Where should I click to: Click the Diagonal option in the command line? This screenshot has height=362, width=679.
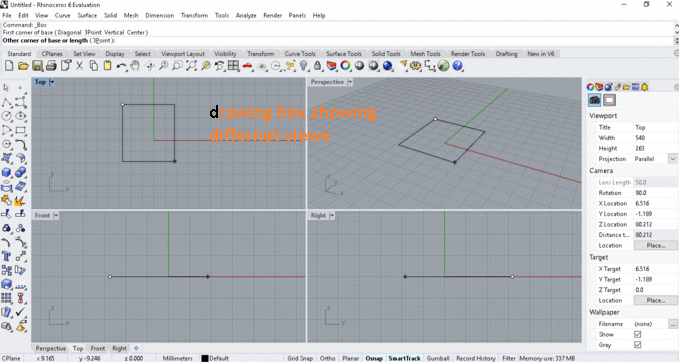[x=69, y=32]
